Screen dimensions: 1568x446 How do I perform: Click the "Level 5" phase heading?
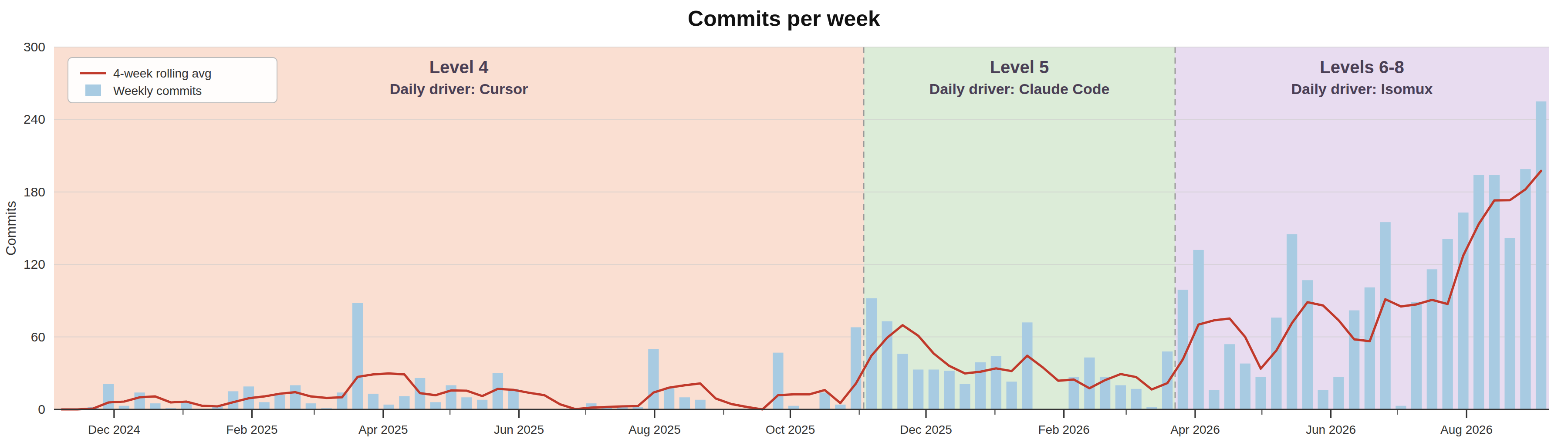pyautogui.click(x=1019, y=67)
